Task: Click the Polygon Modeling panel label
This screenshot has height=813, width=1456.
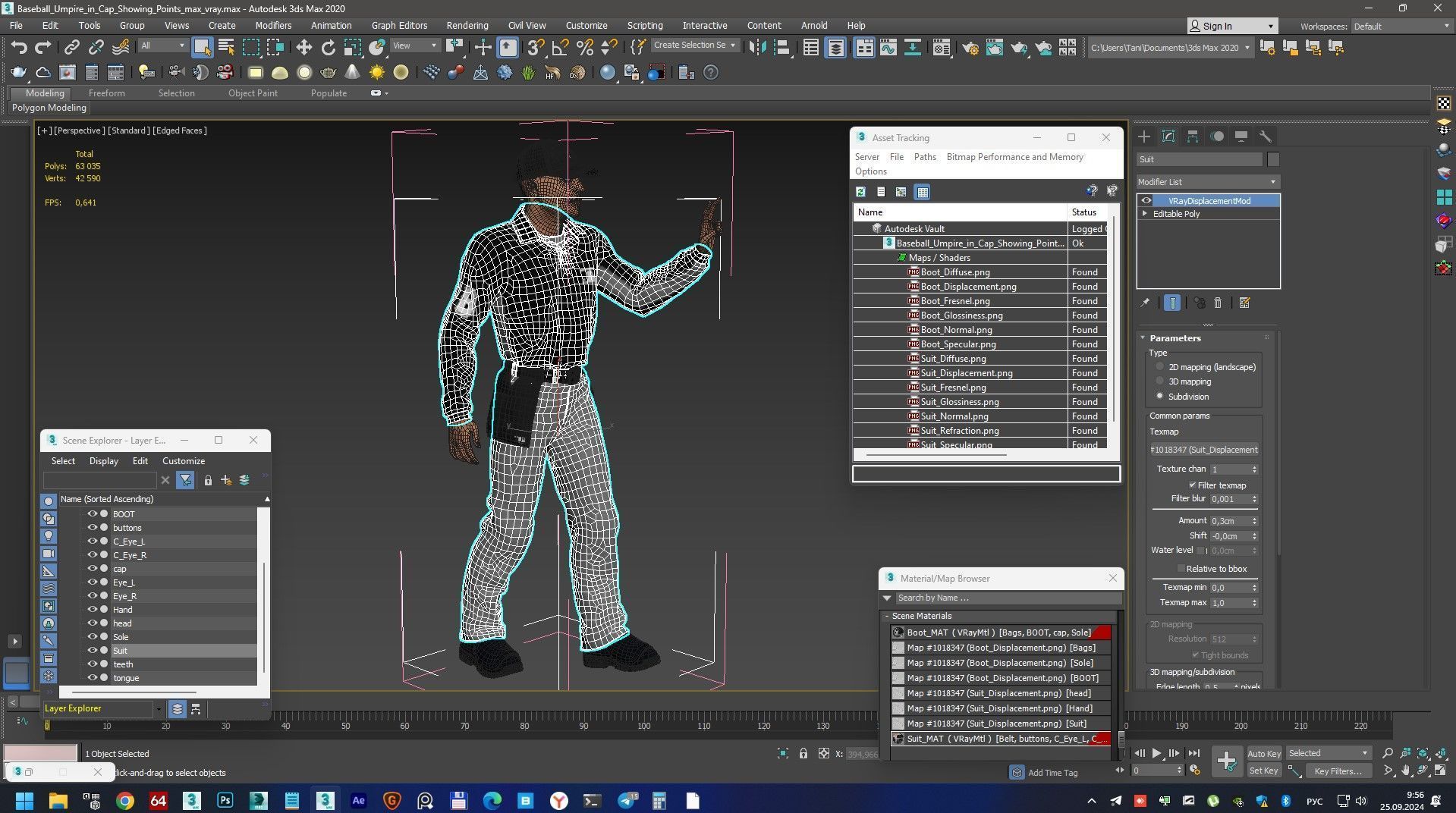Action: [49, 108]
